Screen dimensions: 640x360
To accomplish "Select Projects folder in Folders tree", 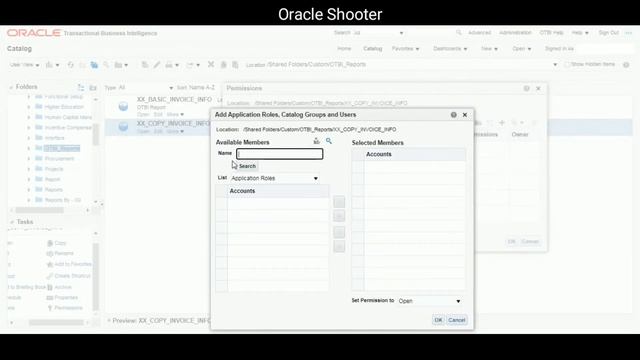I will [x=54, y=169].
